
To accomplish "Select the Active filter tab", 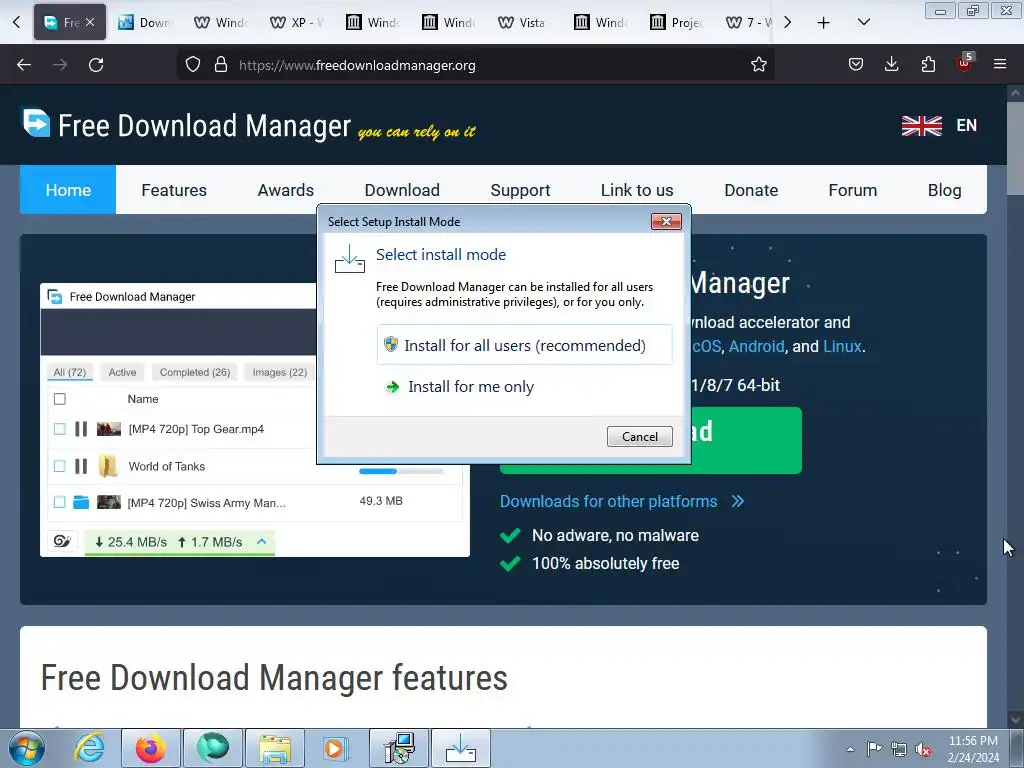I will coord(122,372).
